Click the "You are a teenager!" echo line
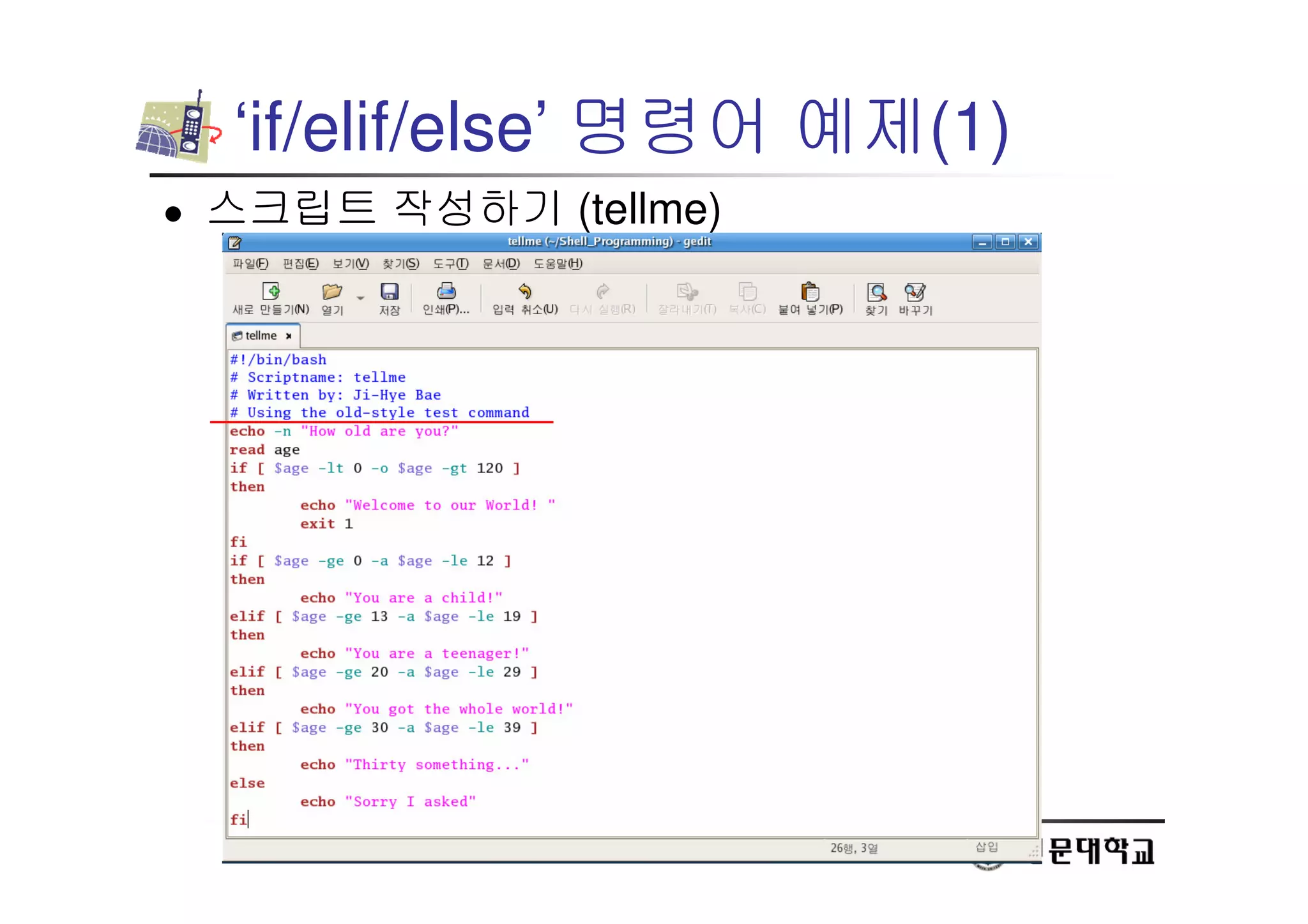1308x924 pixels. click(415, 654)
